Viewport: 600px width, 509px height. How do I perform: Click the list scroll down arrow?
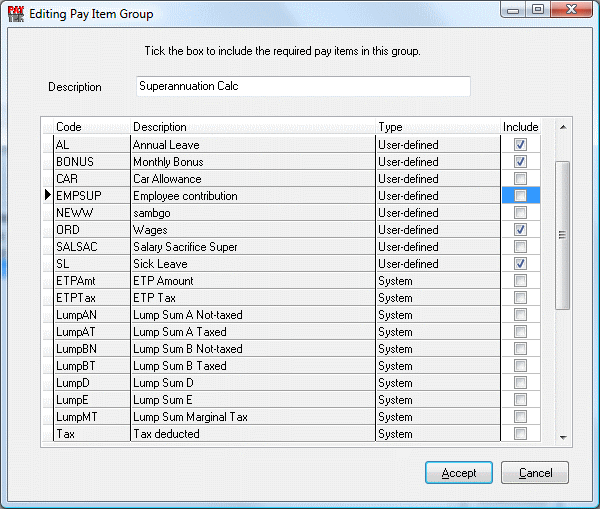[563, 437]
